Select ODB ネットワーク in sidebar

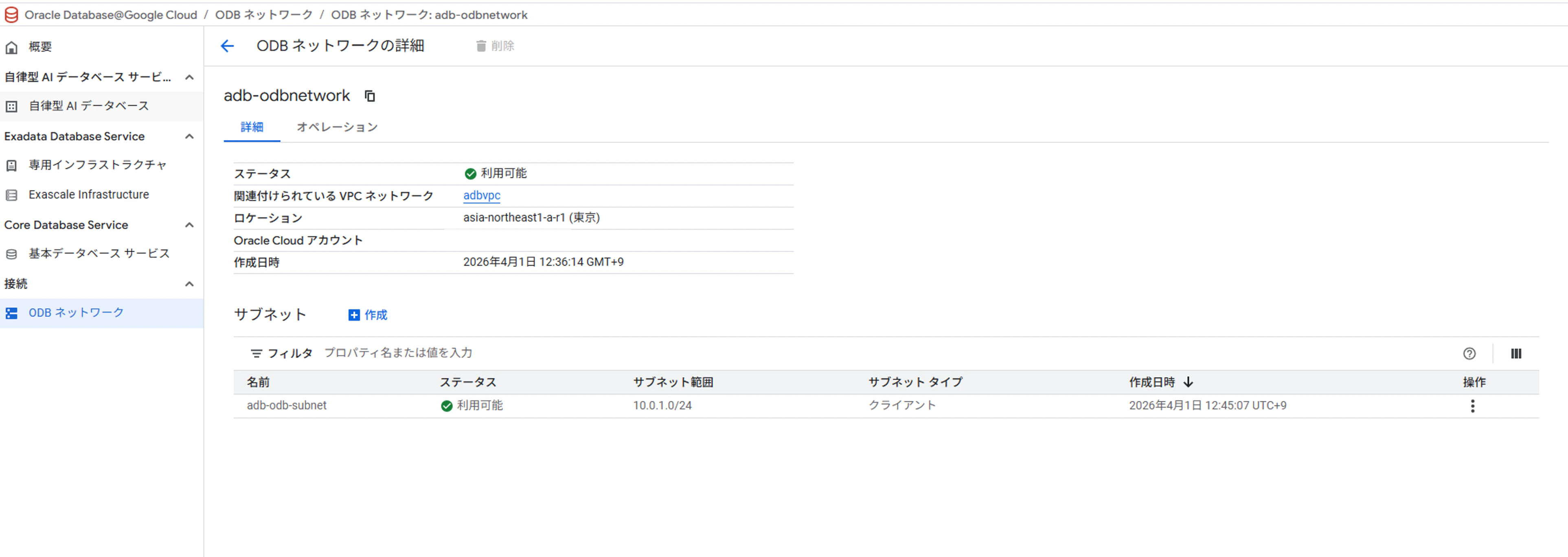pyautogui.click(x=102, y=313)
